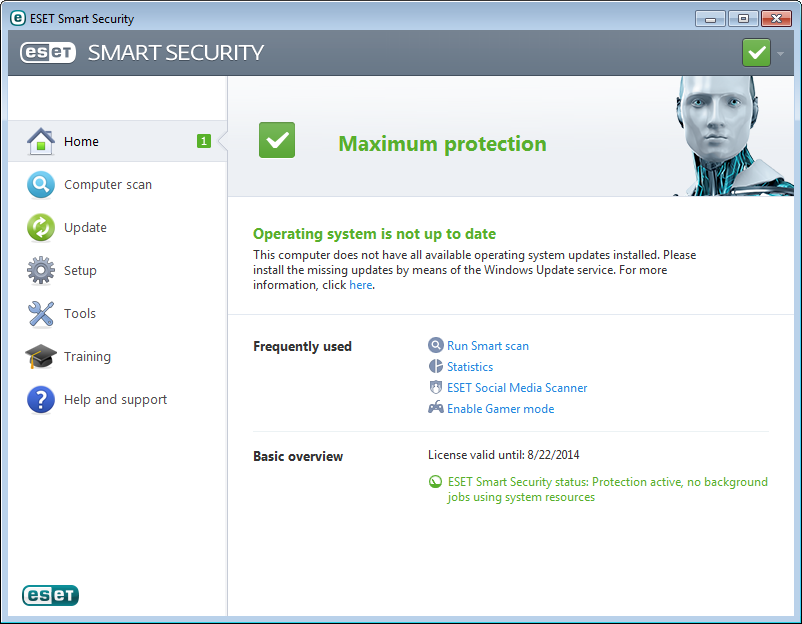This screenshot has width=802, height=624.
Task: Click the Statistics pie chart icon
Action: pyautogui.click(x=435, y=366)
